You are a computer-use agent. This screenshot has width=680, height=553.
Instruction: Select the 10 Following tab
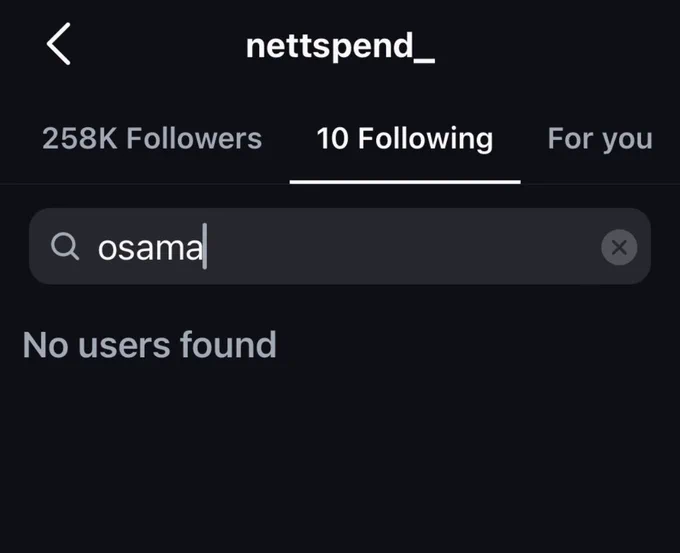[x=405, y=139]
